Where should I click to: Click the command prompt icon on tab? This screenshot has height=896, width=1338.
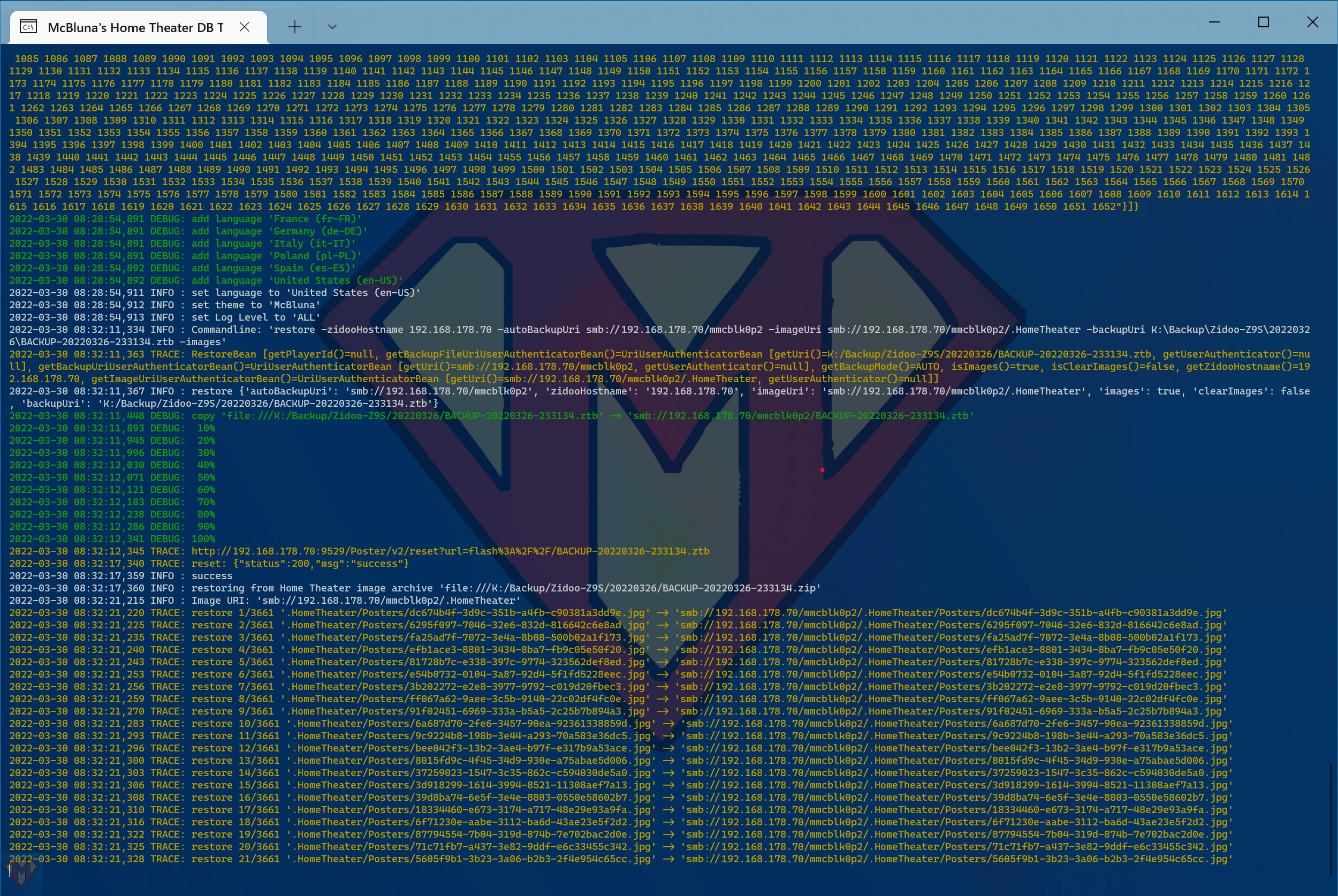pos(28,27)
